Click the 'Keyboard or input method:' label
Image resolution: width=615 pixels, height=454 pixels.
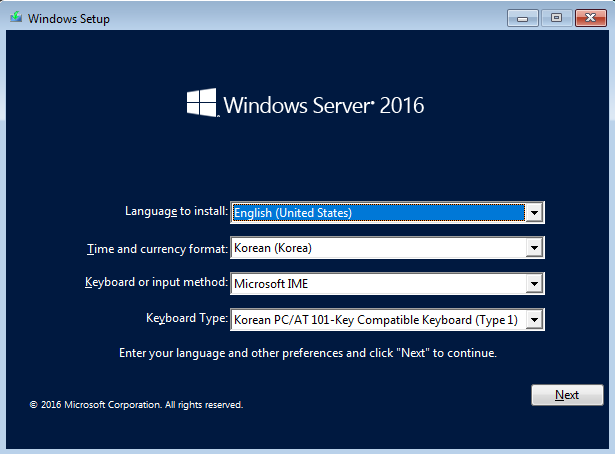[156, 282]
